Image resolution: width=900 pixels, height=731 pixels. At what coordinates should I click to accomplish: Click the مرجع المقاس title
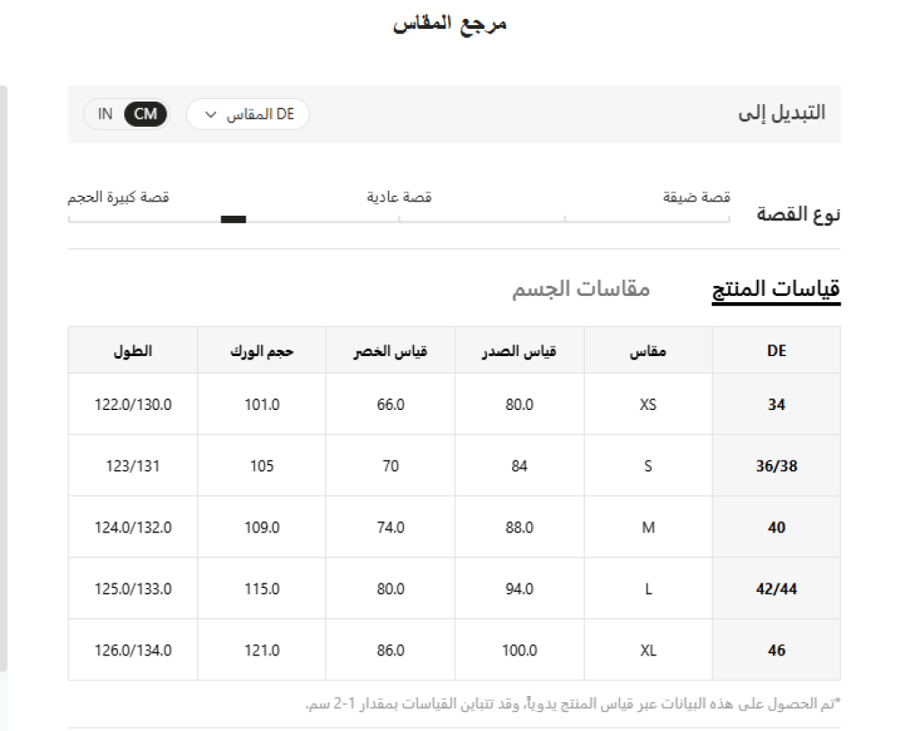(449, 24)
